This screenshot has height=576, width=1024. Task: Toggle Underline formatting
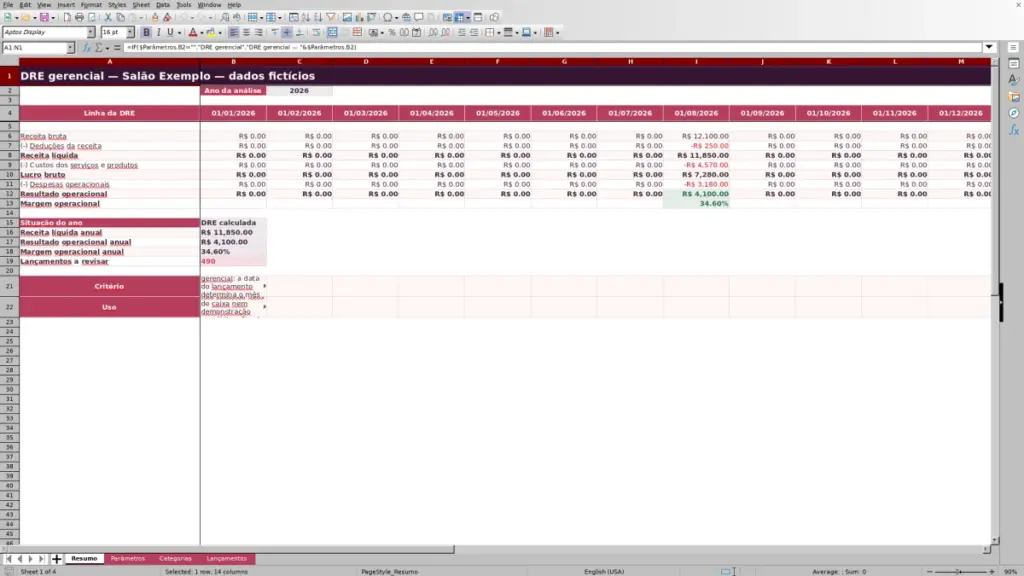170,33
